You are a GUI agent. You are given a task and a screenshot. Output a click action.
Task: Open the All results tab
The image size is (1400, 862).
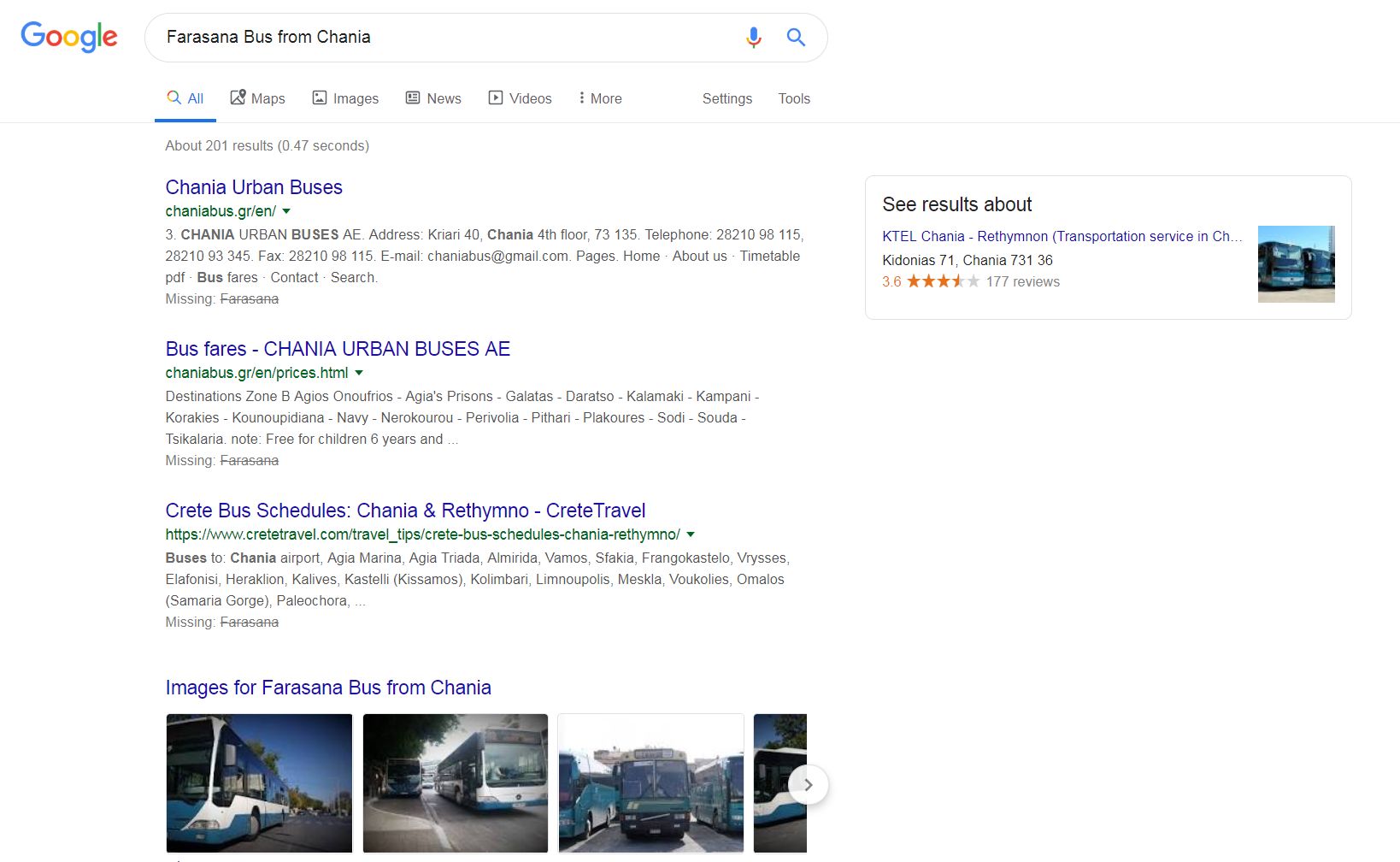185,98
